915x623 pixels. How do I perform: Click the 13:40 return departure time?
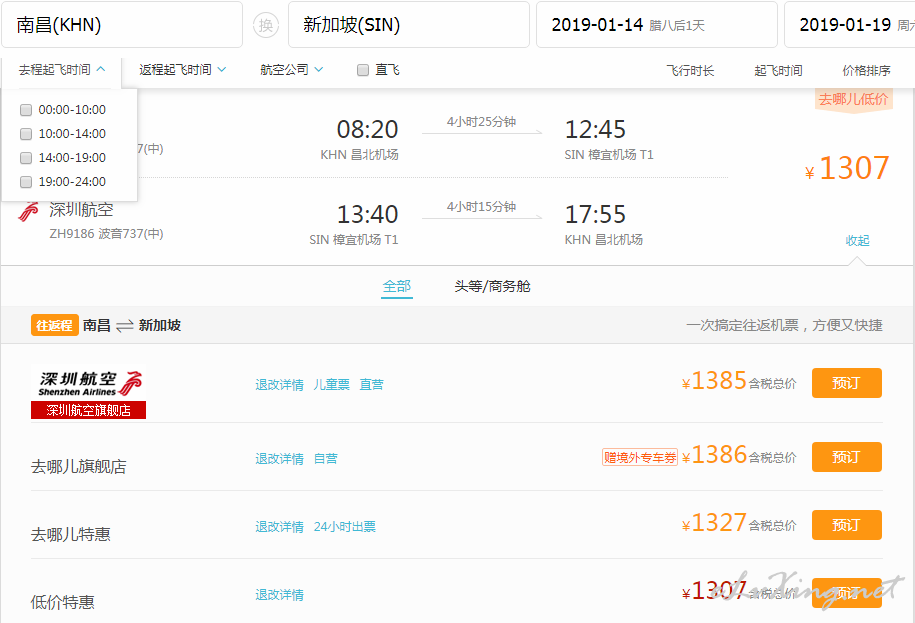point(367,215)
